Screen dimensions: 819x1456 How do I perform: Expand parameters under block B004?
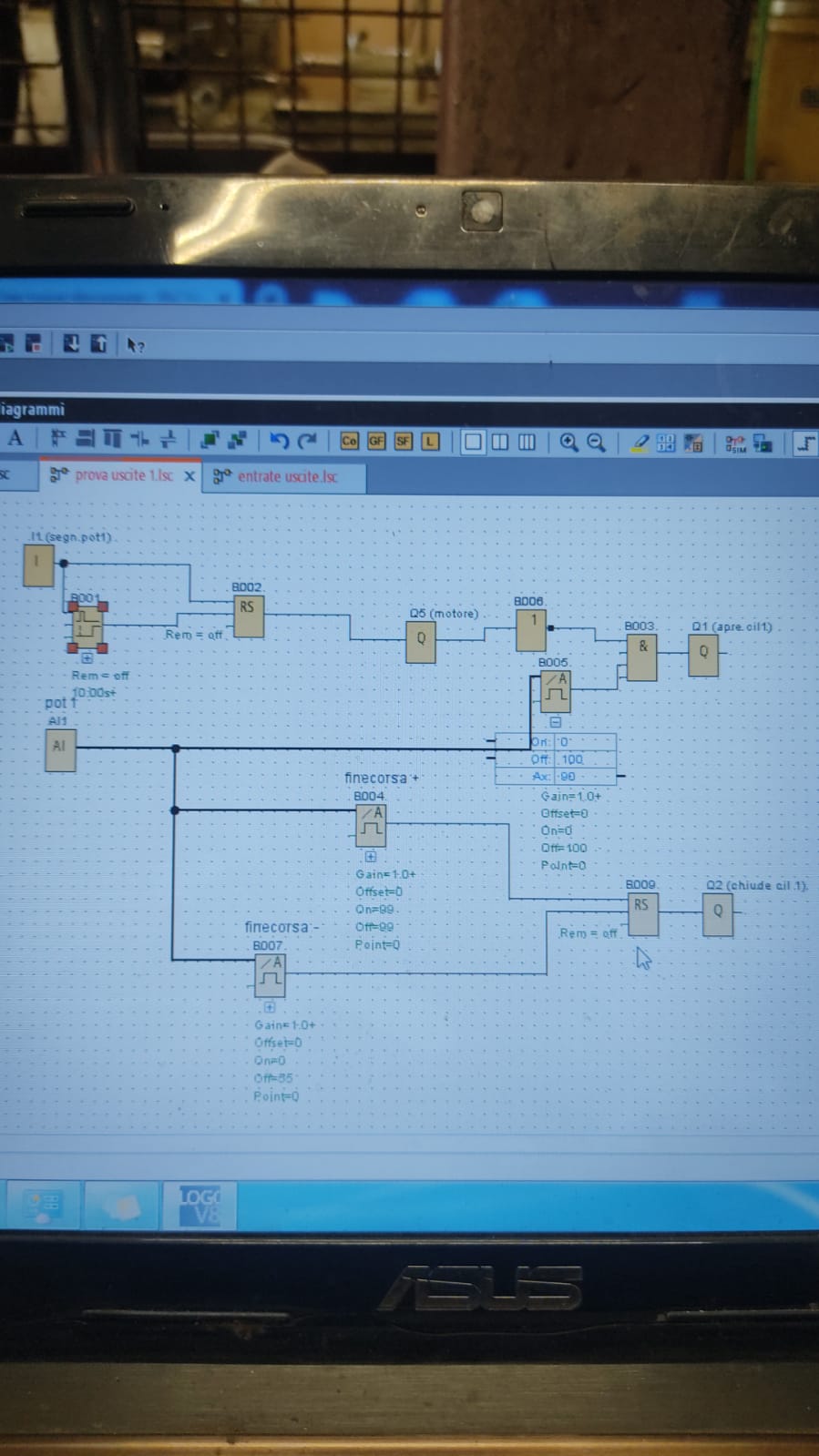coord(371,857)
